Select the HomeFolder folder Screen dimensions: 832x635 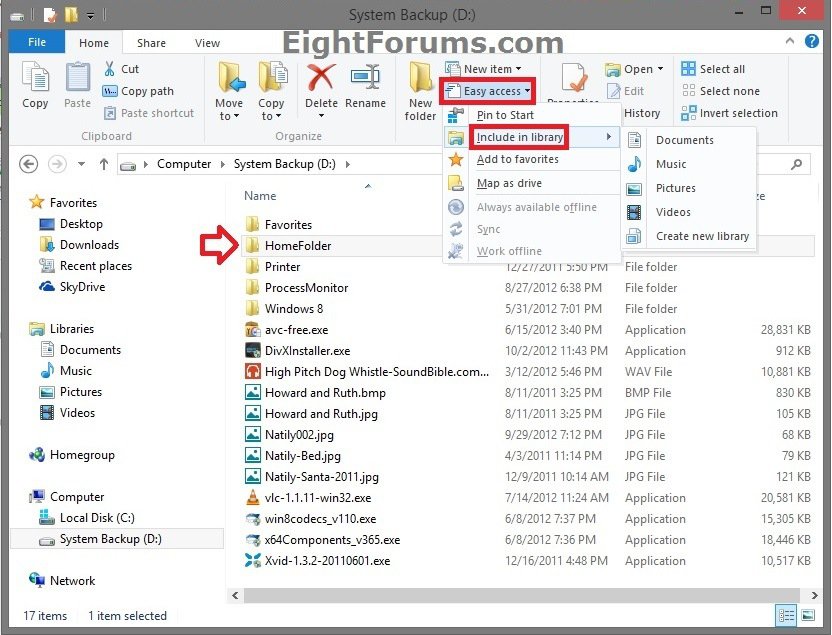point(297,246)
